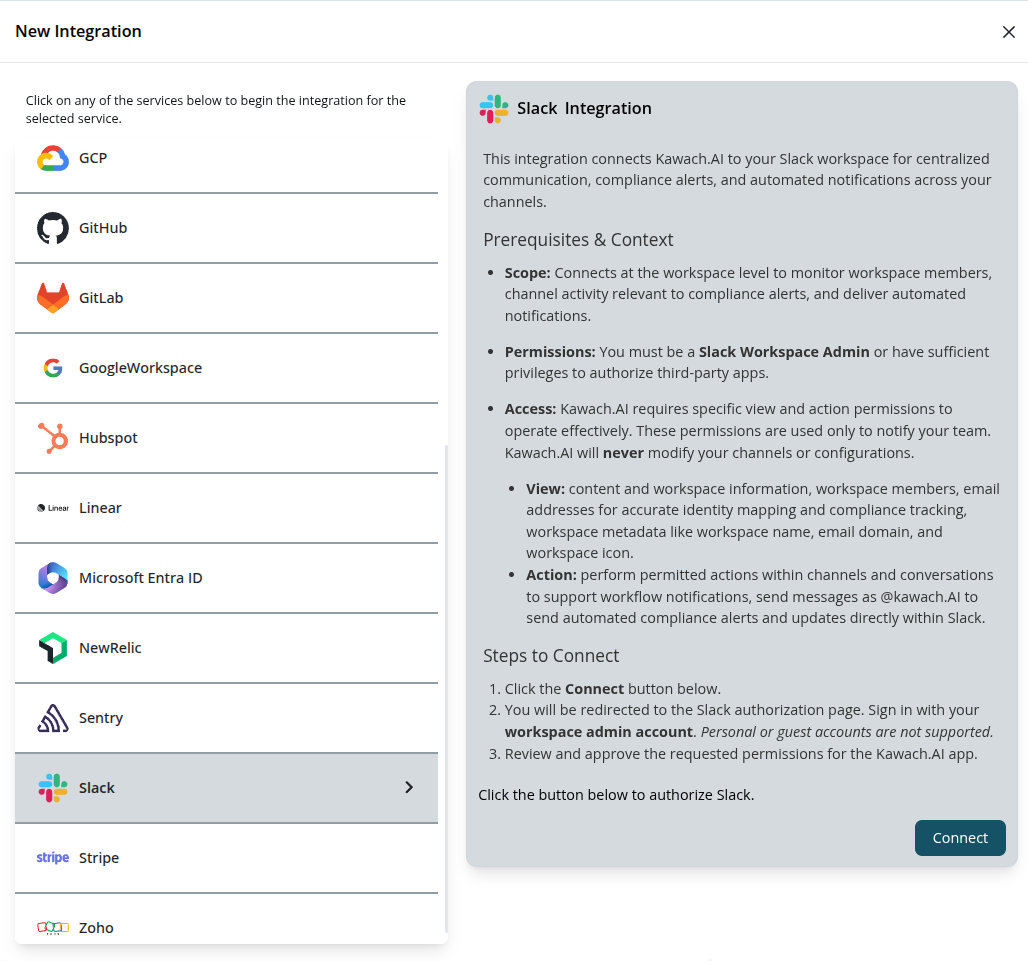Click the GCP service icon
The width and height of the screenshot is (1028, 961).
click(x=52, y=157)
